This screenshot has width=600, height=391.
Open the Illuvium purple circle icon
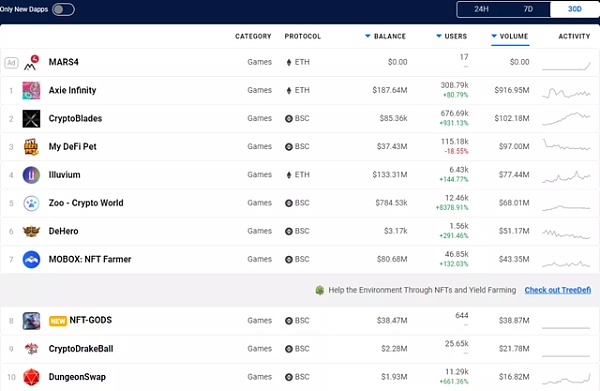(31, 175)
